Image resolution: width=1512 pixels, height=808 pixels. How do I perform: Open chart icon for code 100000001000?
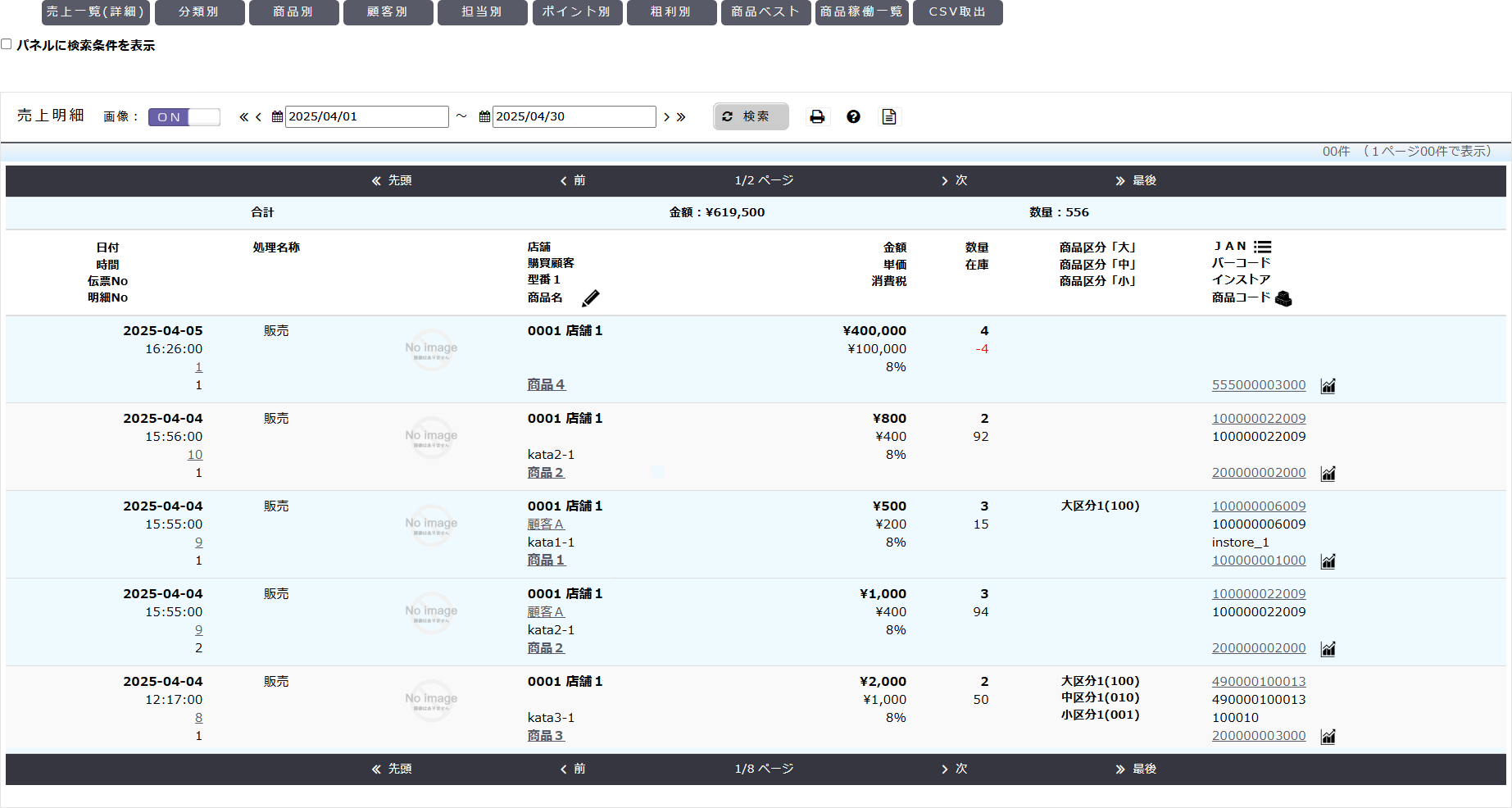1328,561
